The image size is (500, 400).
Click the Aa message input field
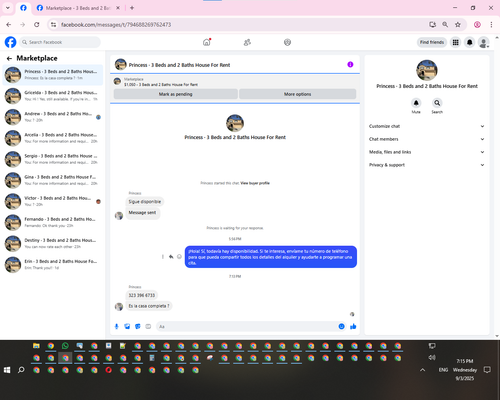click(x=247, y=326)
